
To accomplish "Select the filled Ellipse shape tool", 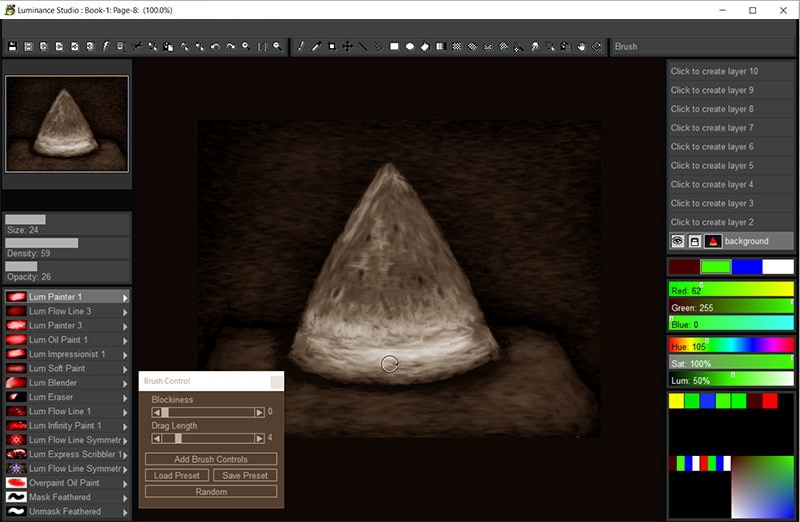I will coord(410,46).
